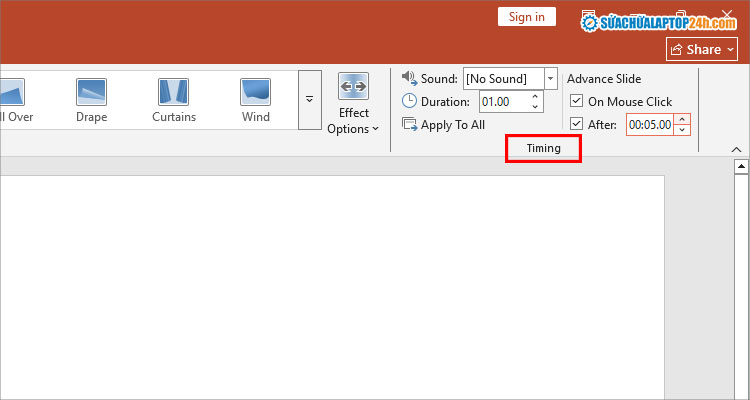
Task: Toggle the On Mouse Click checkbox
Action: [577, 101]
